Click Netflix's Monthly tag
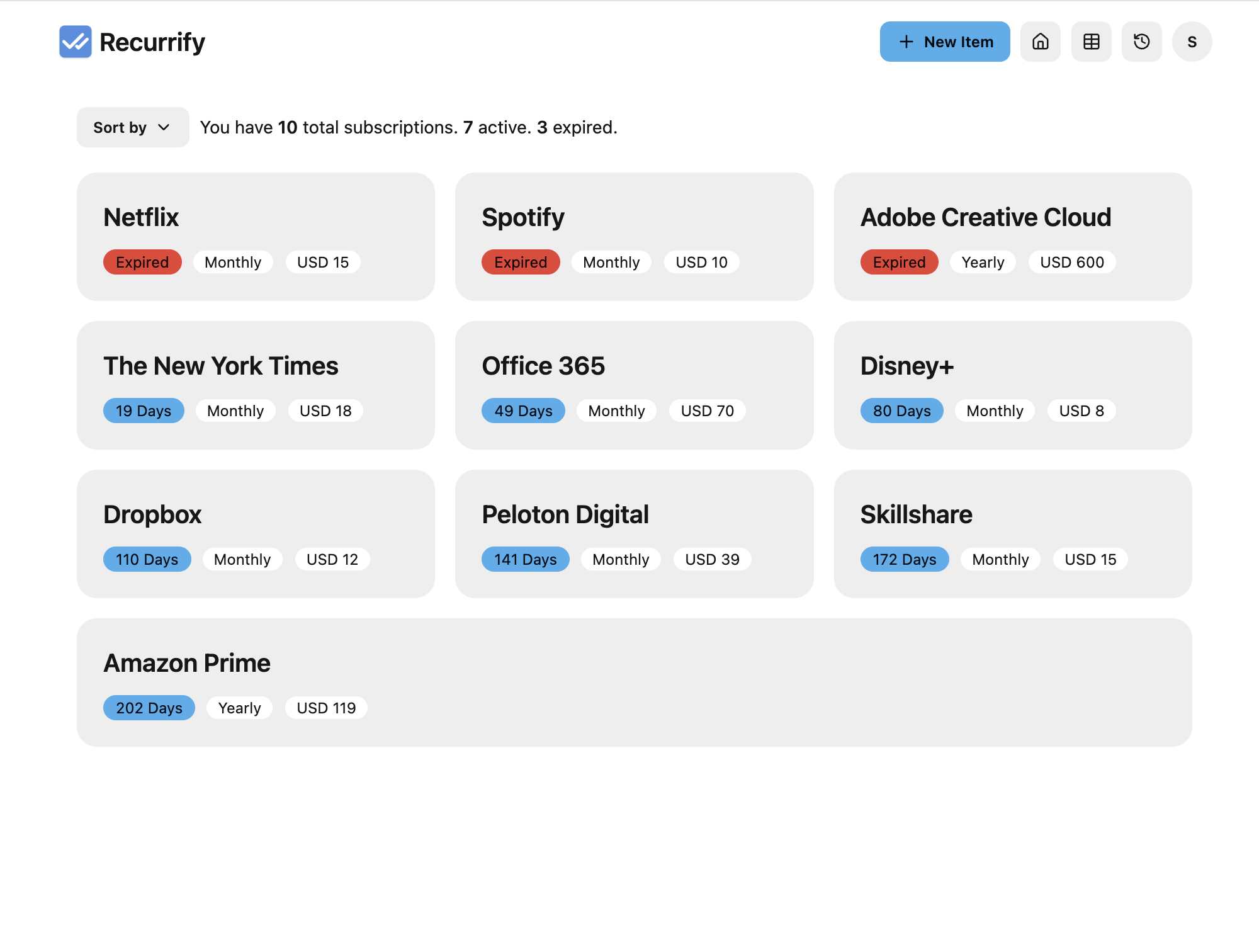 233,262
